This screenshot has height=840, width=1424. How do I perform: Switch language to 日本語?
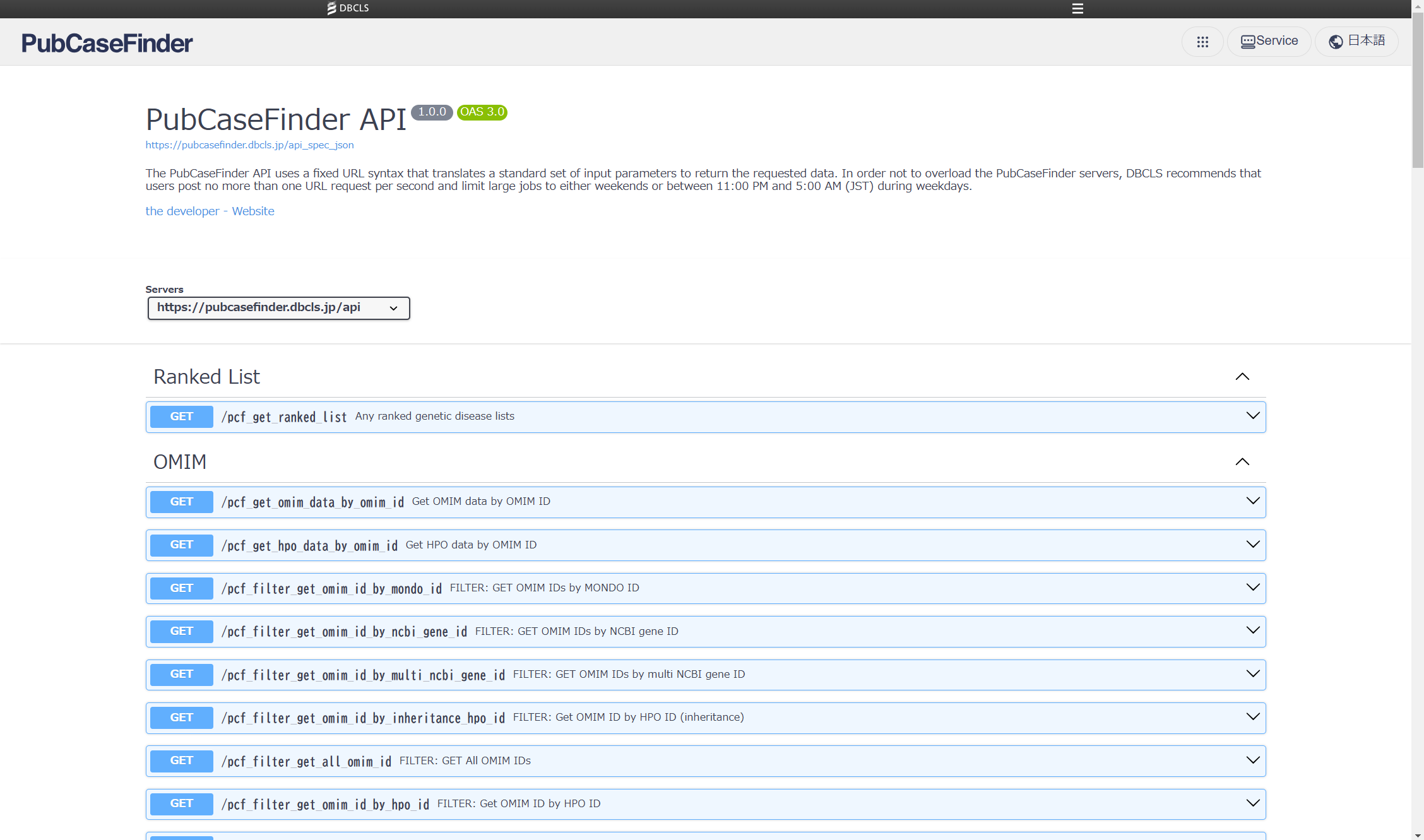(x=1356, y=42)
